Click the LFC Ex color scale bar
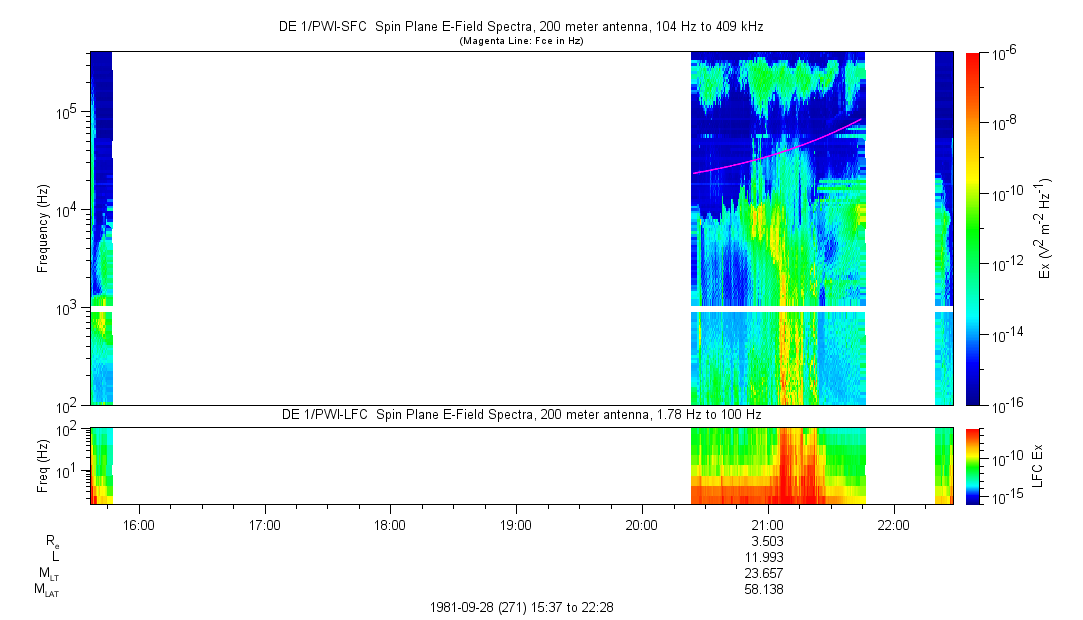 tap(973, 465)
